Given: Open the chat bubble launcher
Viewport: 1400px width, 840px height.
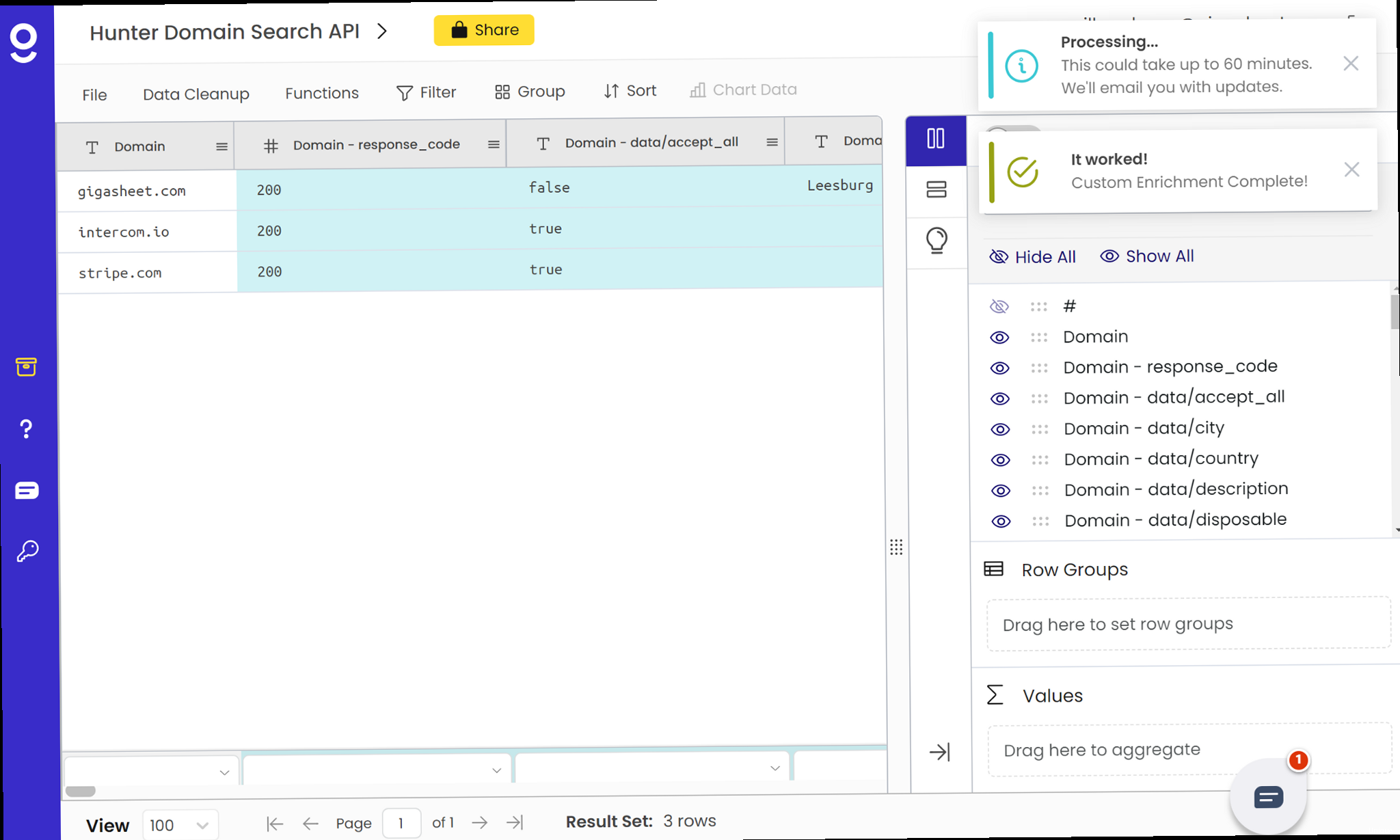Looking at the screenshot, I should pos(1268,797).
